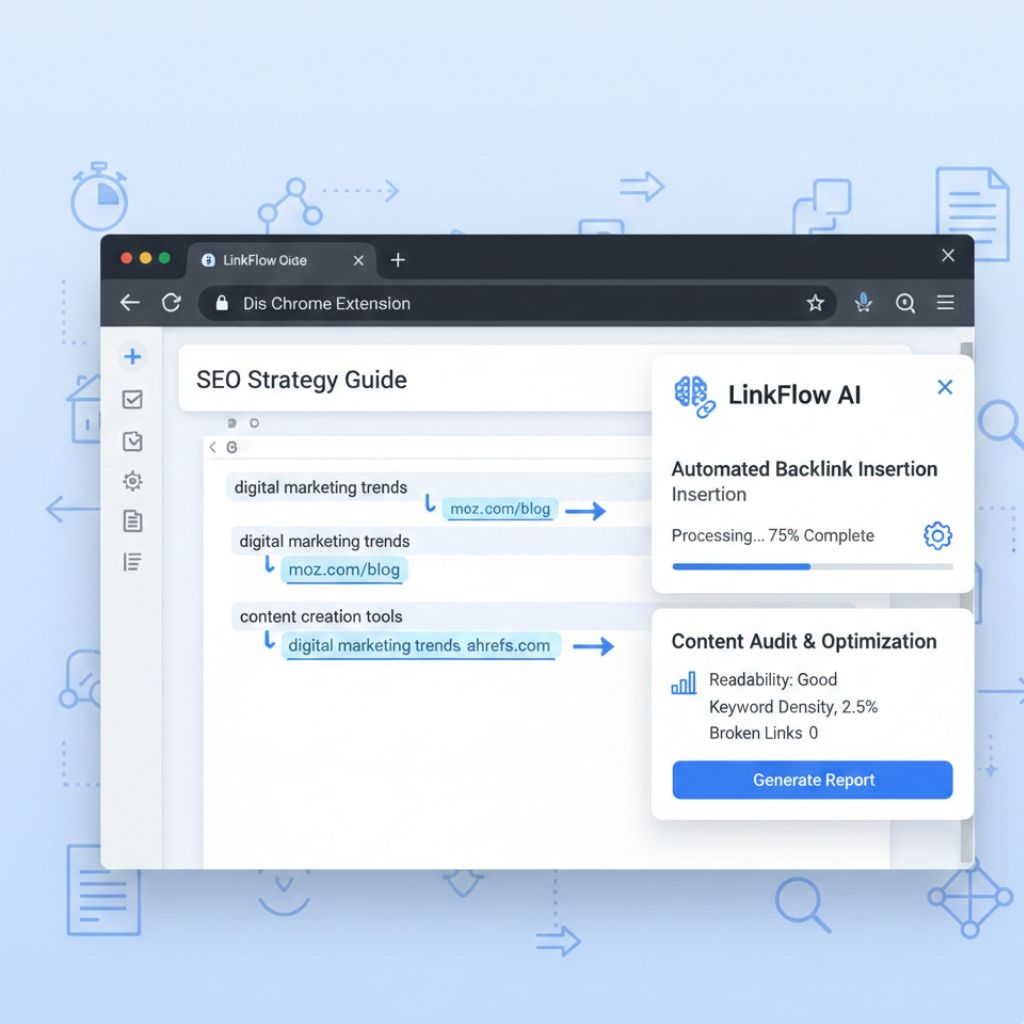Image resolution: width=1024 pixels, height=1024 pixels.
Task: Click the blue plus icon in the sidebar
Action: click(x=131, y=357)
